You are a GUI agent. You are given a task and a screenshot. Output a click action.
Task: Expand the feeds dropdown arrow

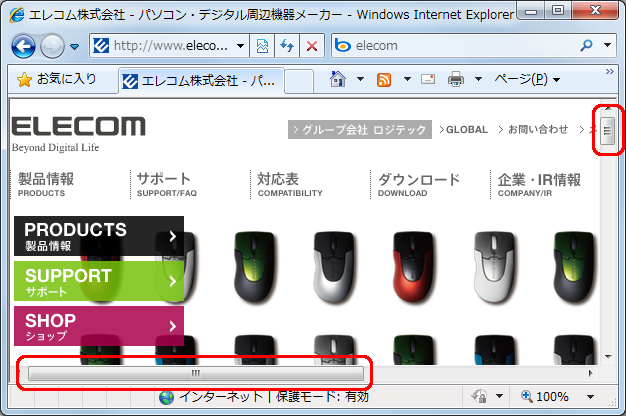pos(407,79)
